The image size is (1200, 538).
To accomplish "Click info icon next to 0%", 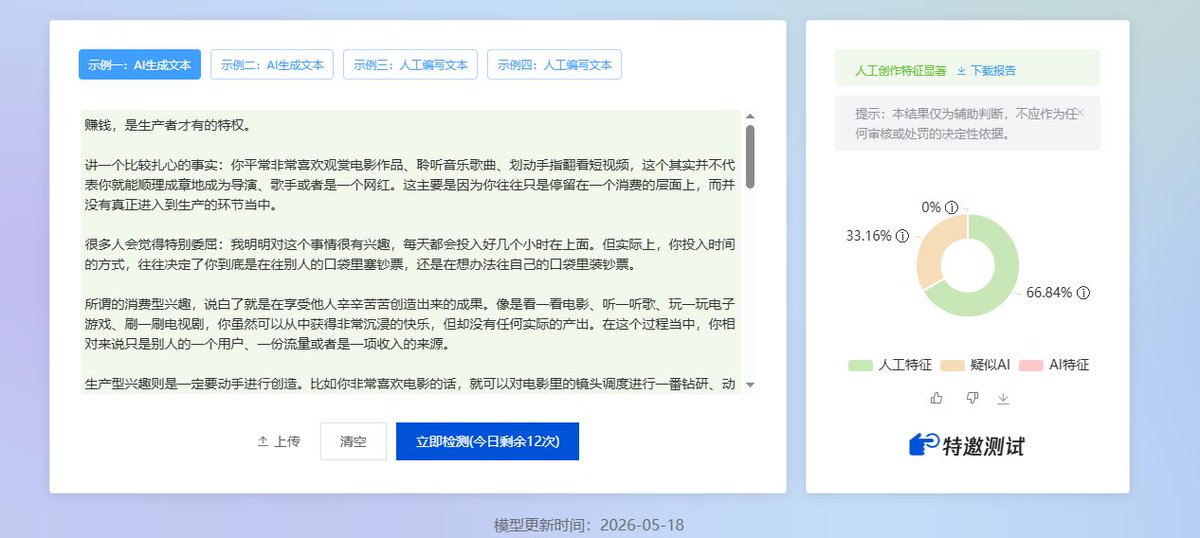I will click(952, 207).
